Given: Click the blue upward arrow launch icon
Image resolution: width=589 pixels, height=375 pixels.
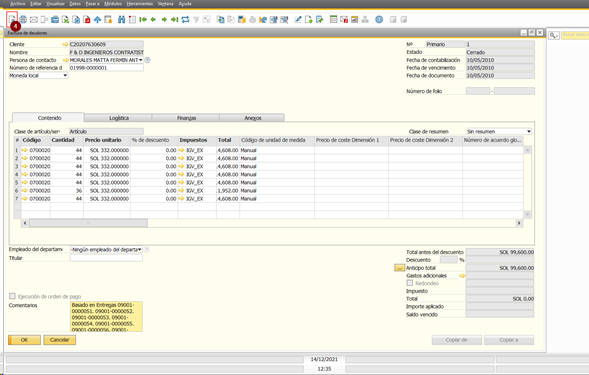Looking at the screenshot, I should pos(97,19).
